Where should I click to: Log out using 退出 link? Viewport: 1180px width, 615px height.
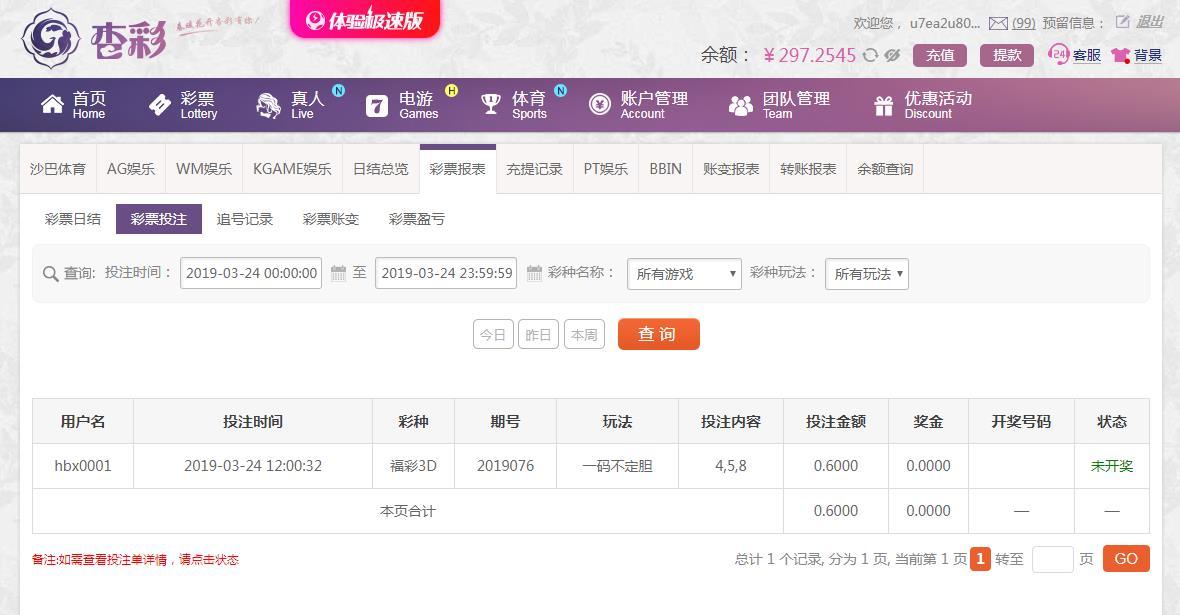tap(1150, 22)
